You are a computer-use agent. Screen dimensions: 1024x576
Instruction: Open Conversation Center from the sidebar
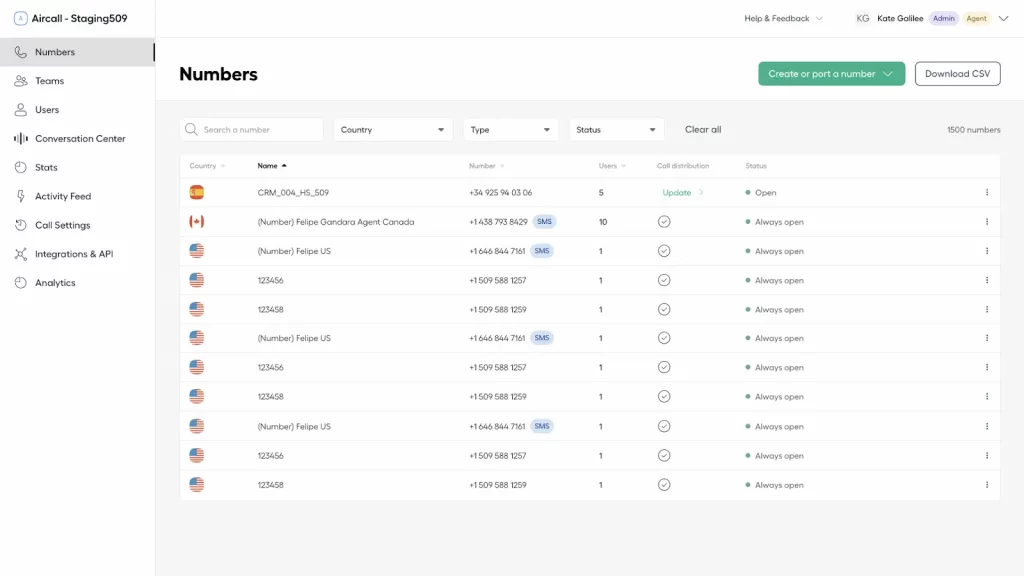click(x=80, y=139)
